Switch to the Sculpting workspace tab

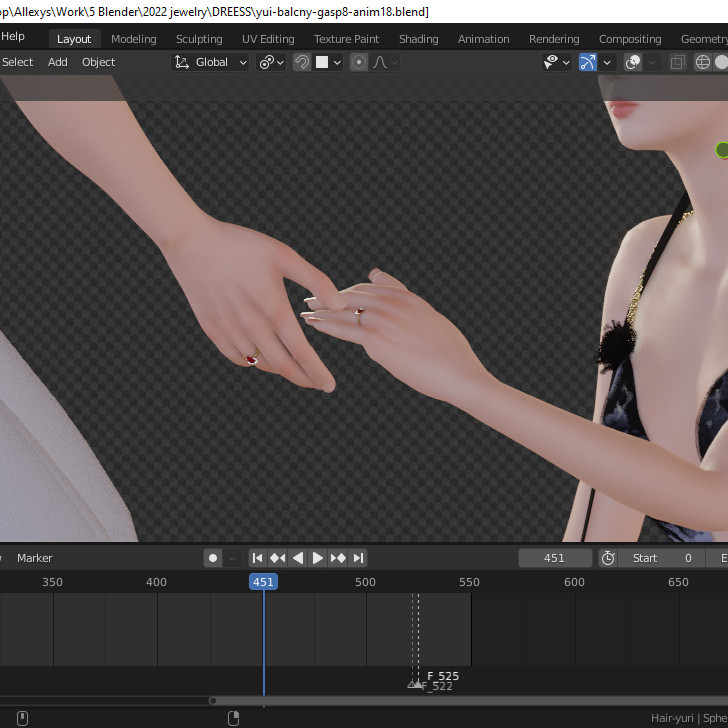[199, 39]
